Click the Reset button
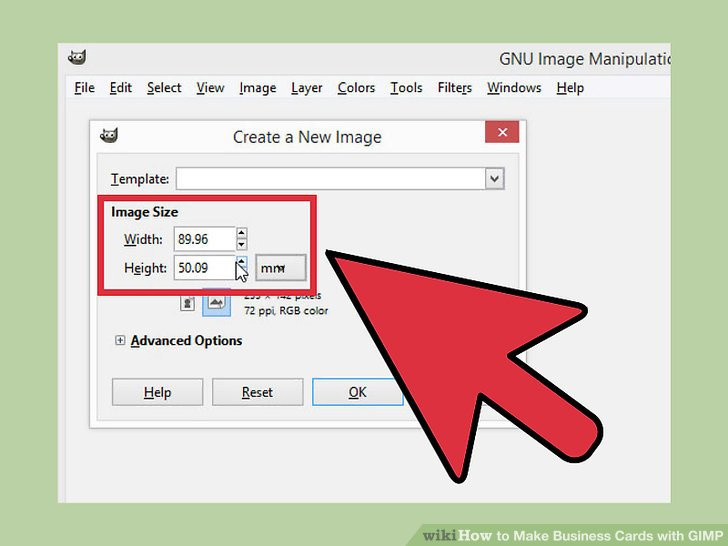728x546 pixels. pos(258,392)
